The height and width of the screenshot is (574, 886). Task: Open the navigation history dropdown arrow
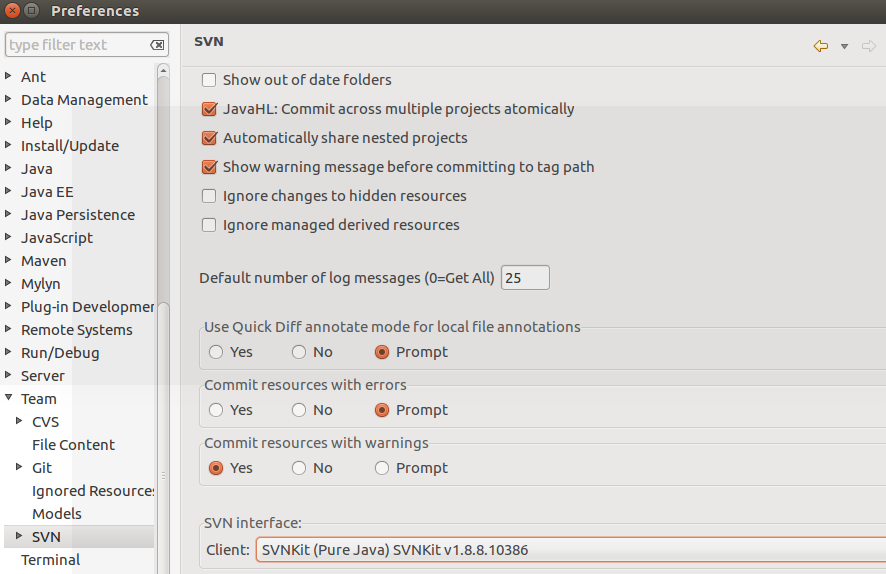click(844, 46)
